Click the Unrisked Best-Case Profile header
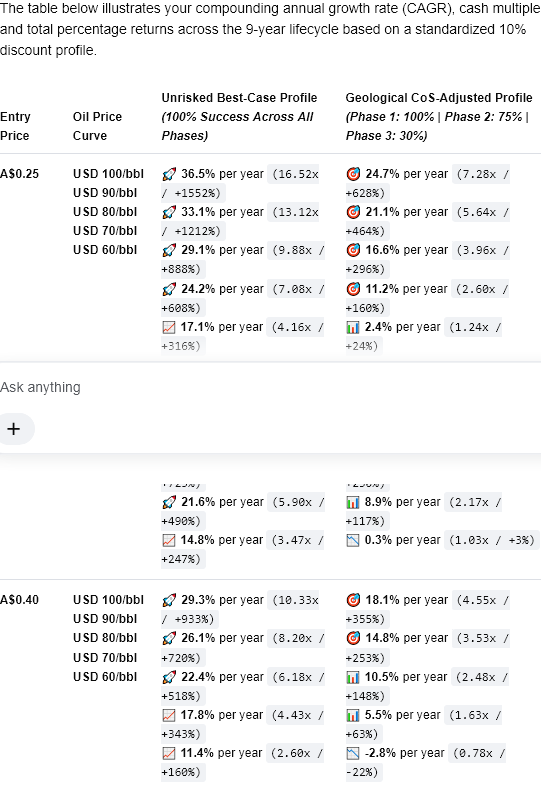This screenshot has height=789, width=541. pyautogui.click(x=239, y=116)
